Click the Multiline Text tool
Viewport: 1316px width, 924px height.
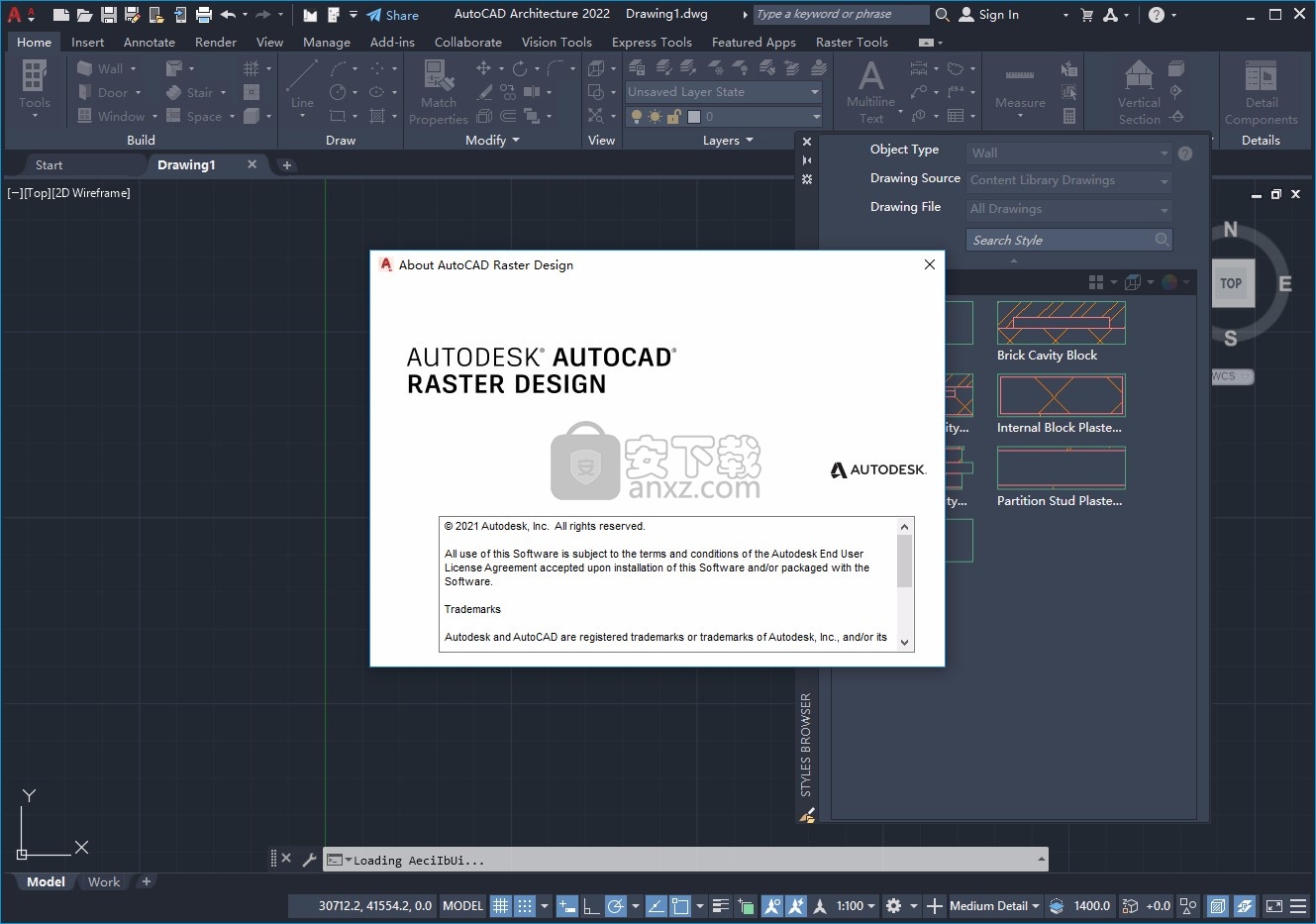coord(870,92)
